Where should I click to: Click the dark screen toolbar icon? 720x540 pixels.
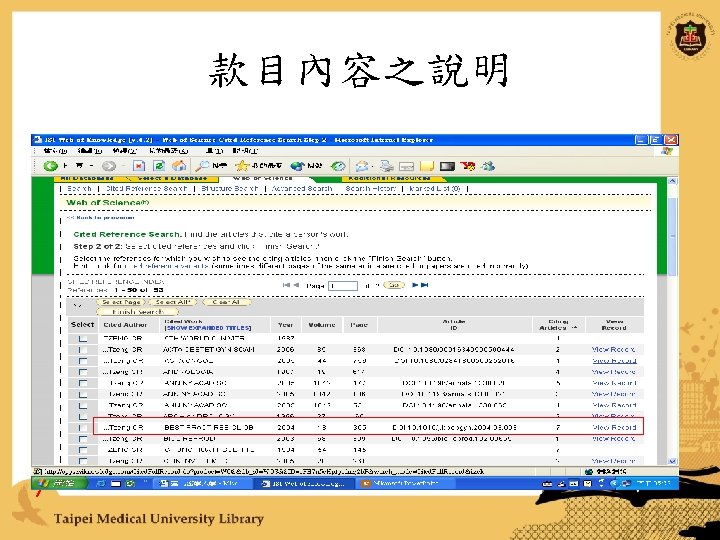coord(447,166)
